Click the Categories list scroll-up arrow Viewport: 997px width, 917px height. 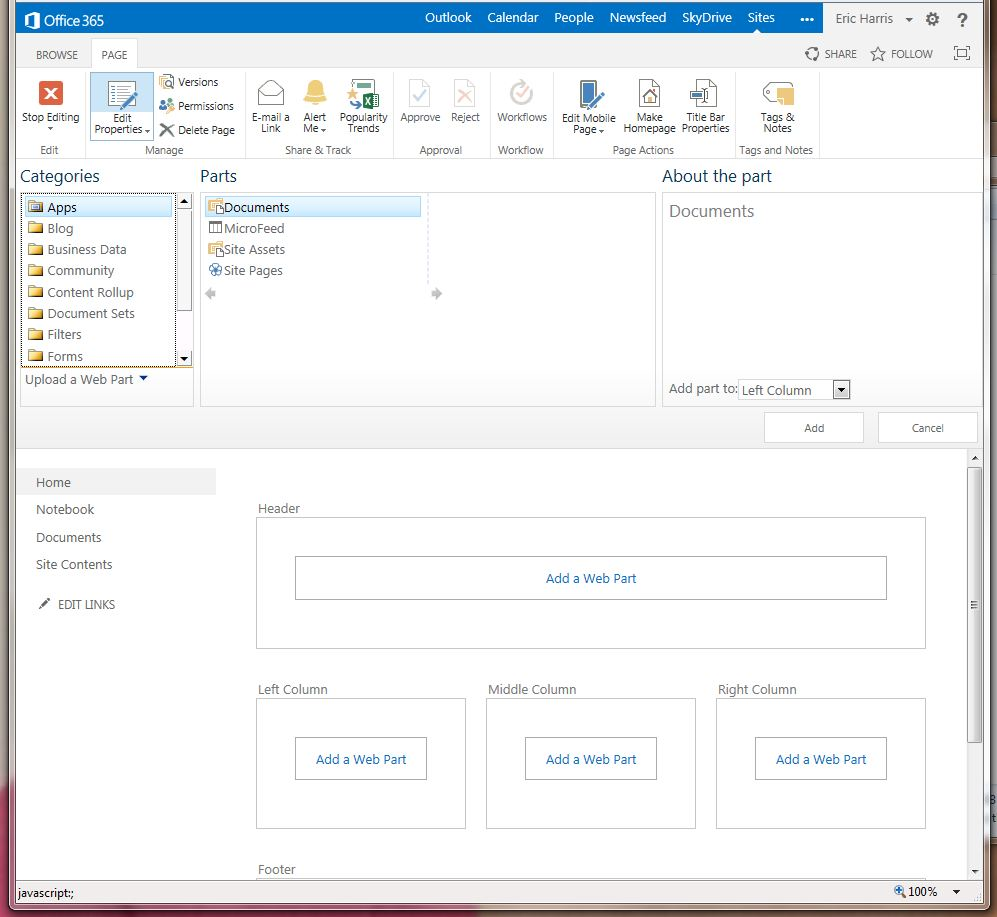pyautogui.click(x=184, y=202)
